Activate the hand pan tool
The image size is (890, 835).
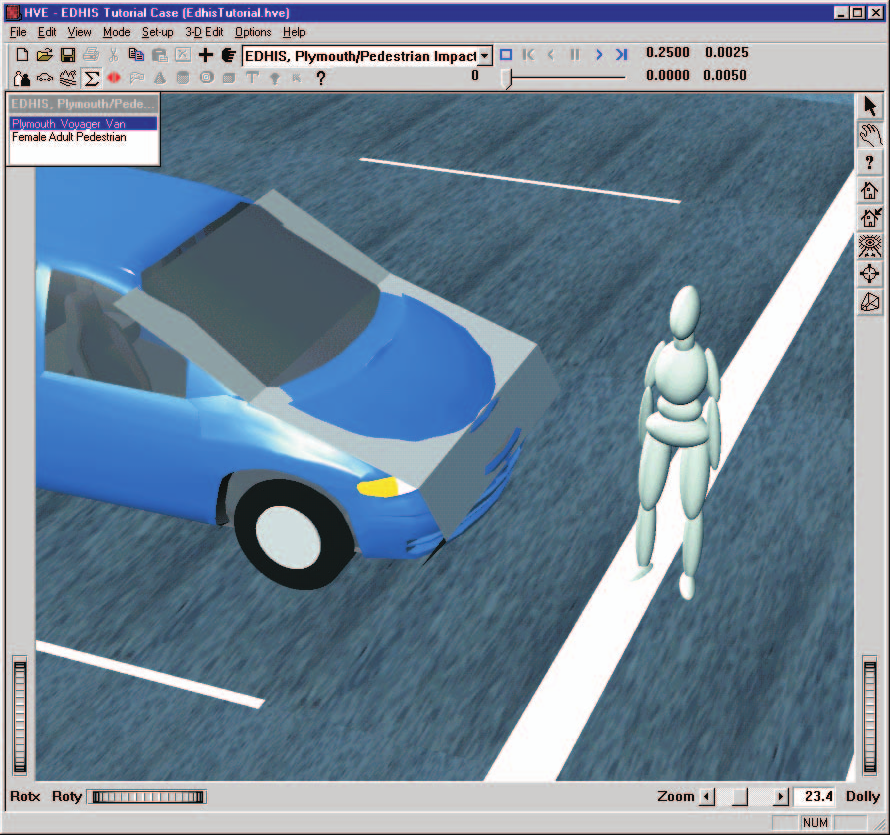[870, 135]
